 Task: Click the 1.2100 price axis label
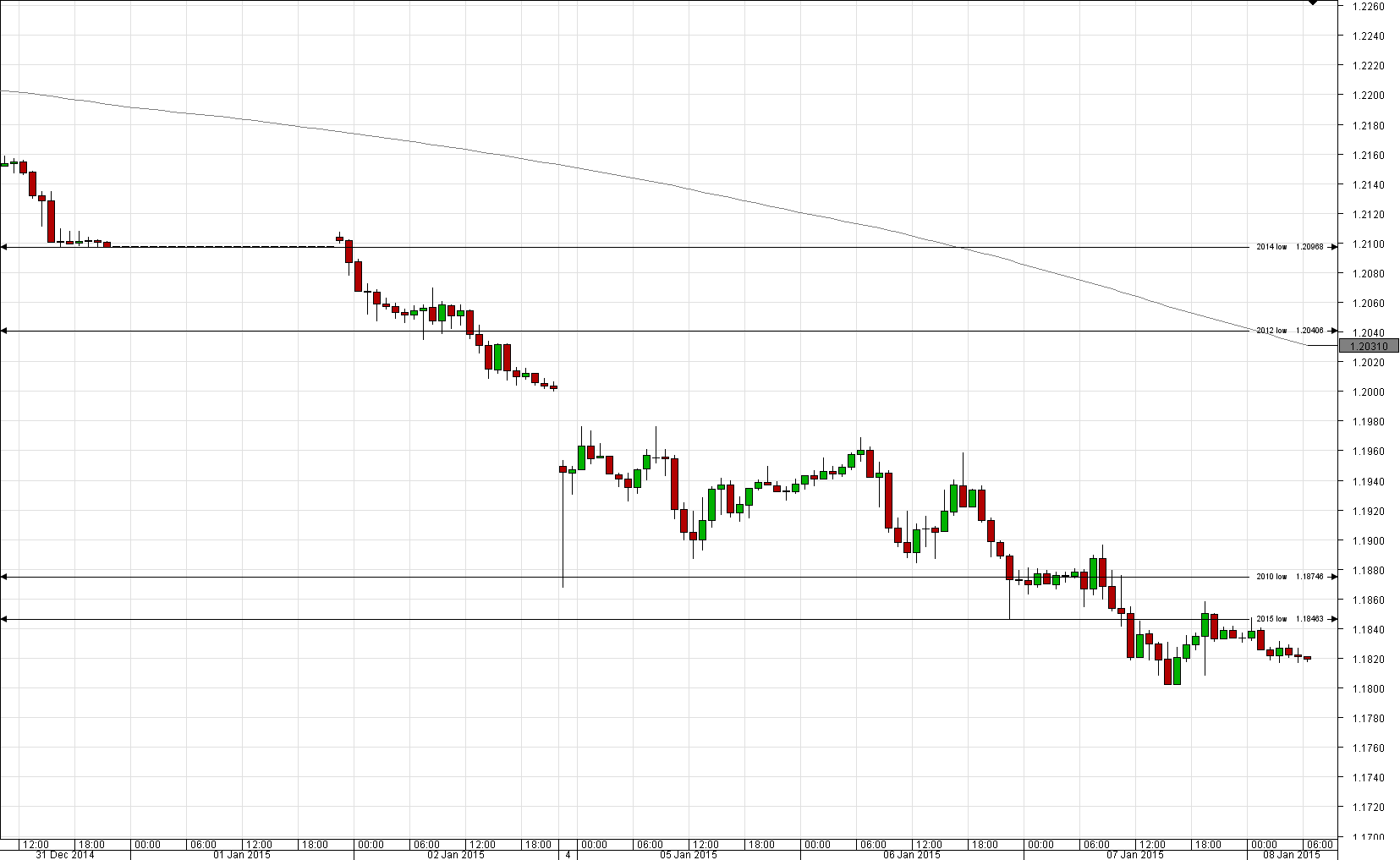(x=1368, y=244)
